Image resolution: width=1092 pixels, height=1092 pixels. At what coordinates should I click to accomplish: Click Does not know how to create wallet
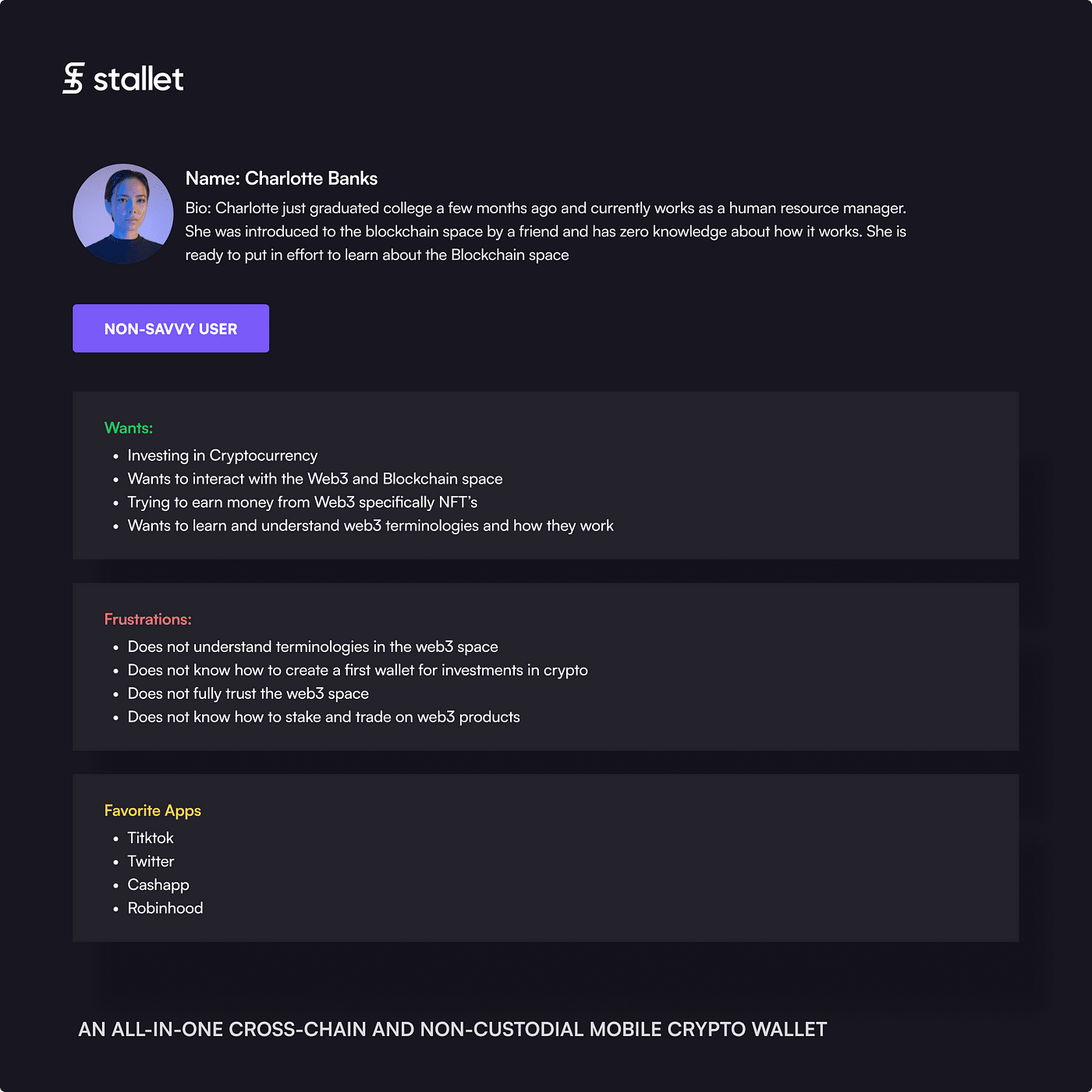click(358, 670)
